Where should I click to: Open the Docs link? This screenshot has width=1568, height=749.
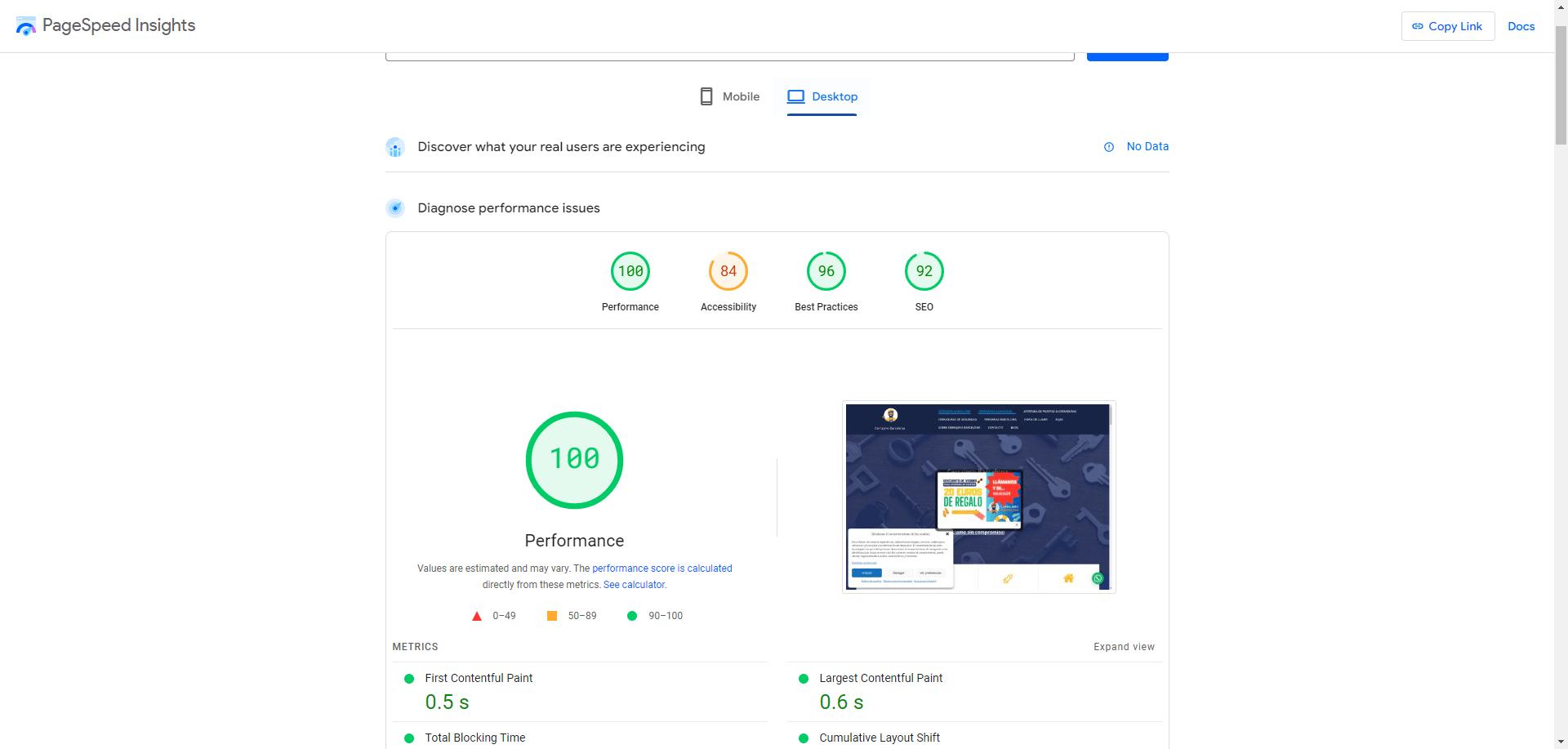point(1521,26)
